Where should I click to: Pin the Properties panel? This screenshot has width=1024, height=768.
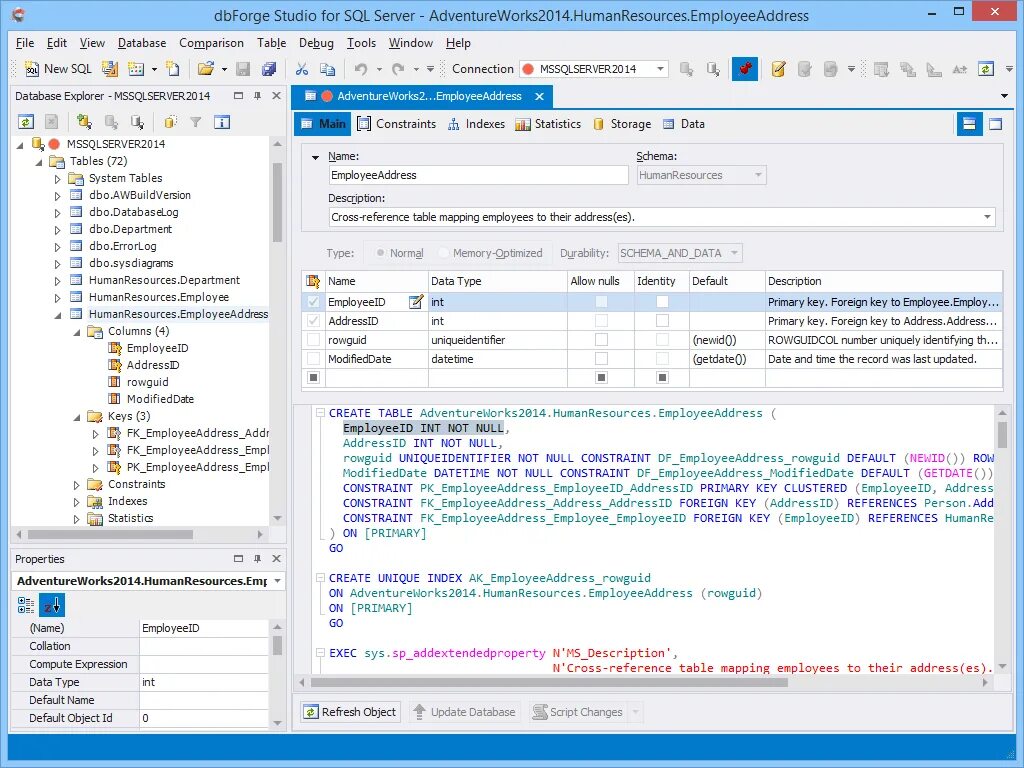257,559
